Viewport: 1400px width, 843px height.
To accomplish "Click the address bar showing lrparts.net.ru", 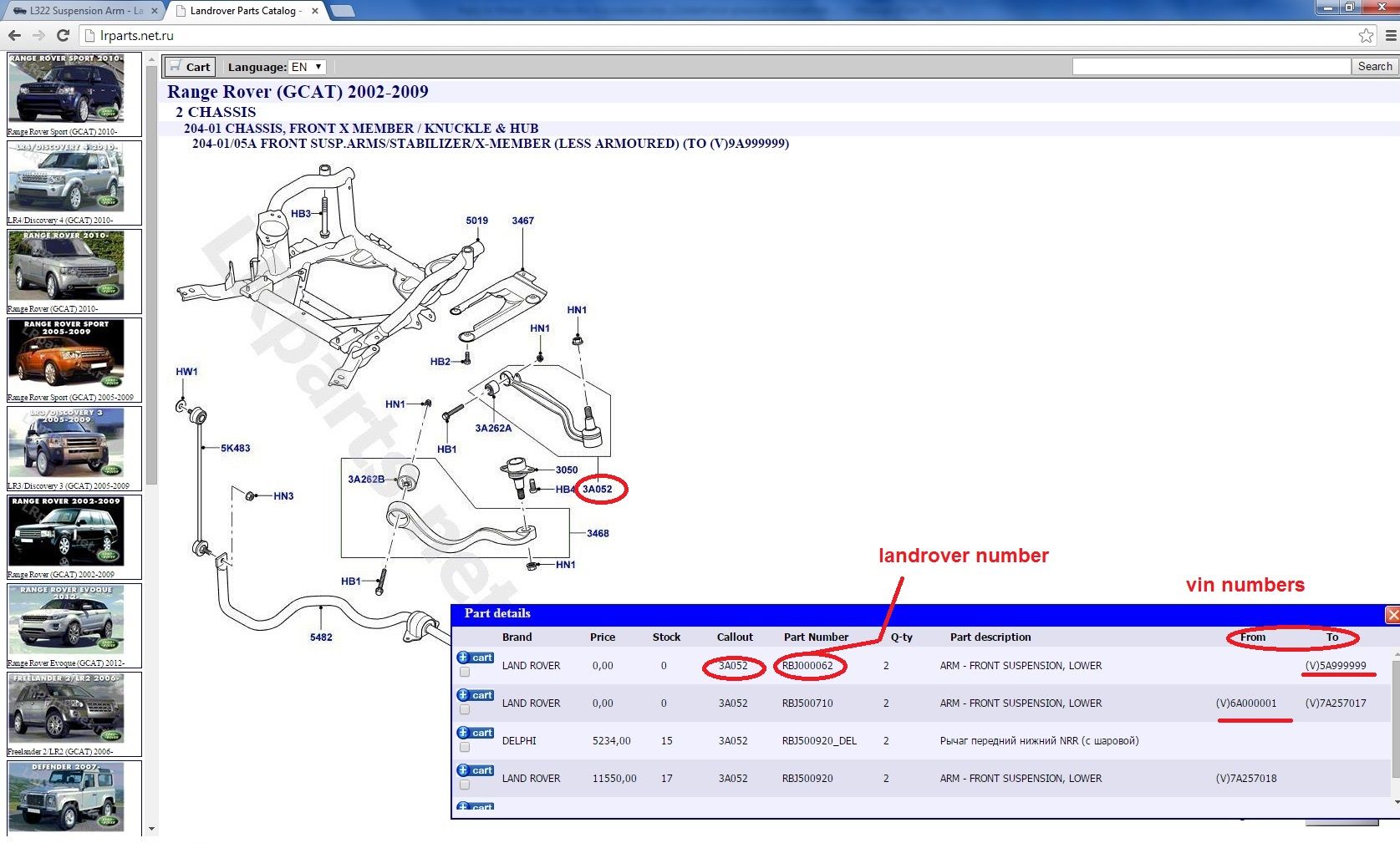I will pyautogui.click(x=719, y=35).
